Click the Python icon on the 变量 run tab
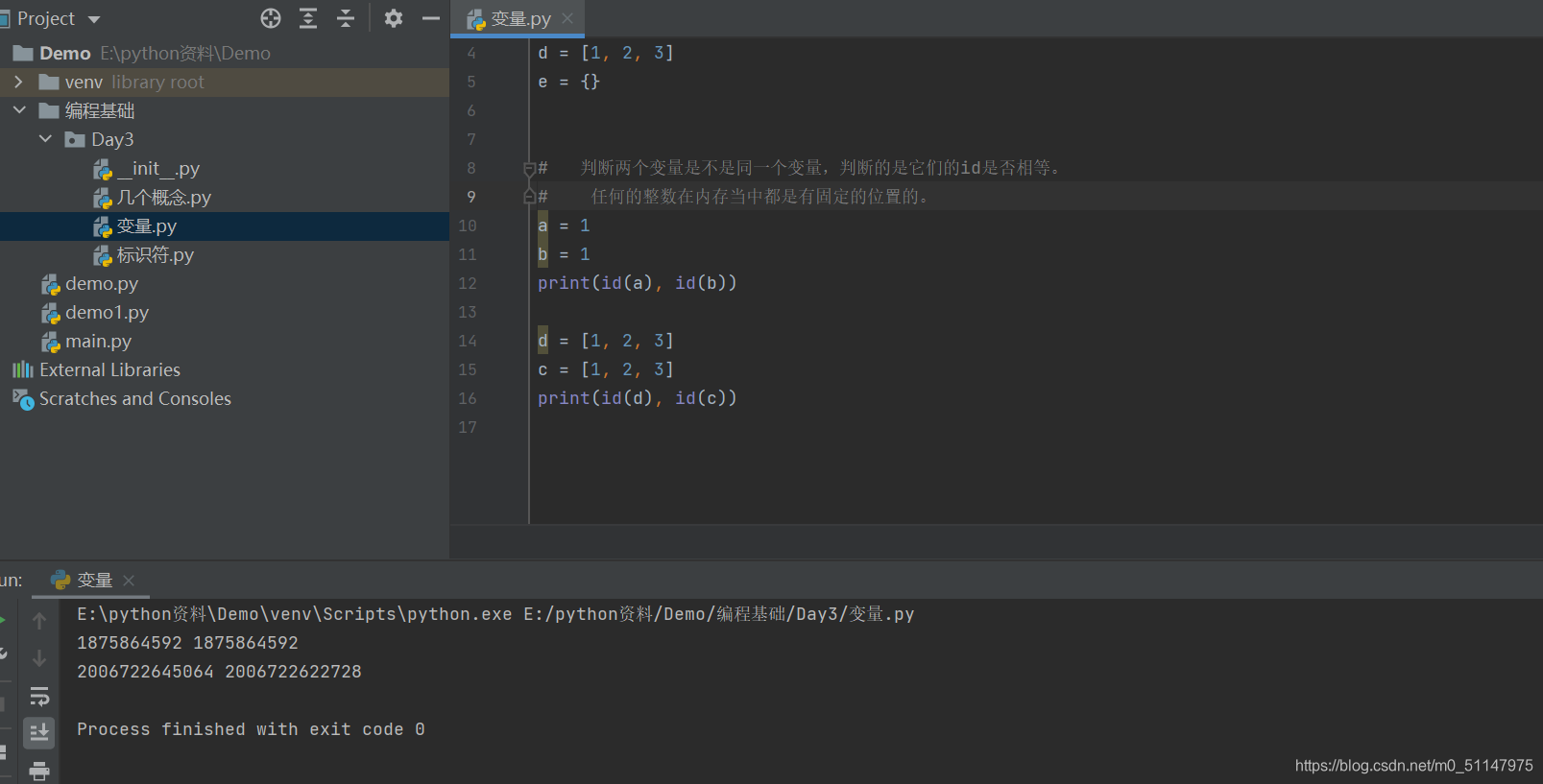 coord(60,580)
